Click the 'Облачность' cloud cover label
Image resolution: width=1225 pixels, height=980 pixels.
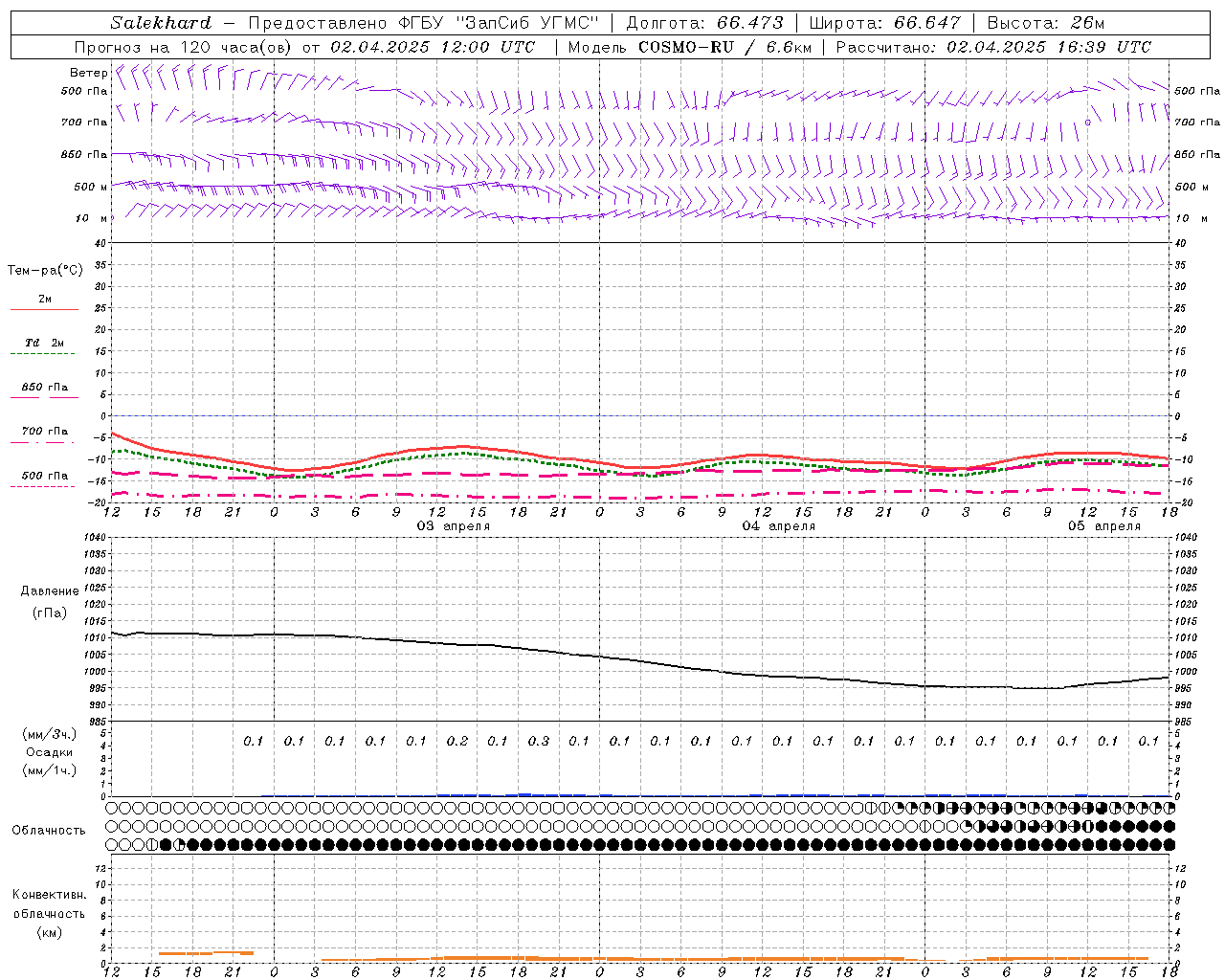click(x=49, y=831)
